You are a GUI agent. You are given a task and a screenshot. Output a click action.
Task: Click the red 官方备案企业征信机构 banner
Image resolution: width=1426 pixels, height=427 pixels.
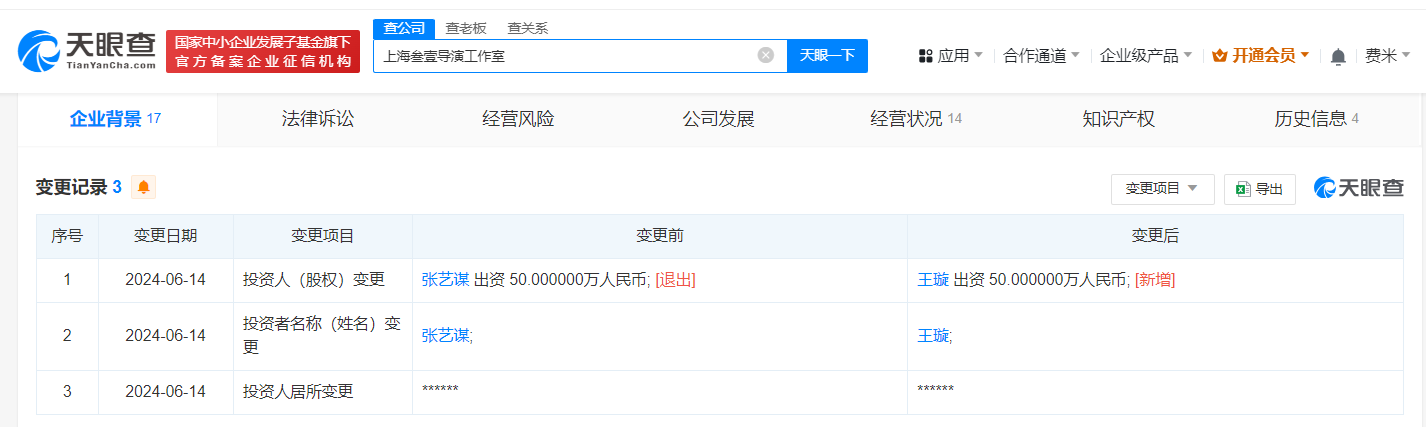[x=263, y=52]
